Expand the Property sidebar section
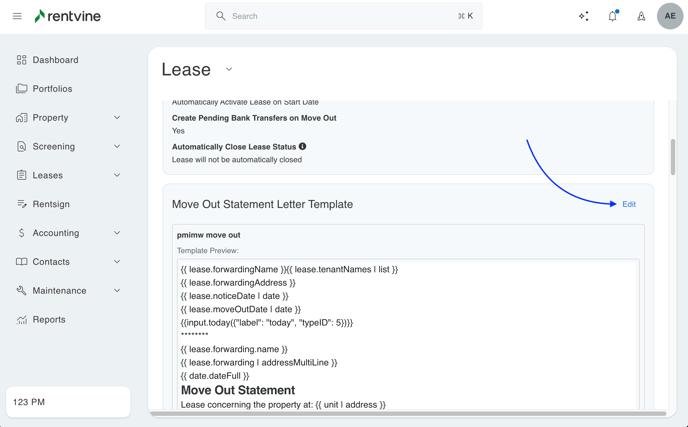Viewport: 688px width, 427px height. pos(117,118)
